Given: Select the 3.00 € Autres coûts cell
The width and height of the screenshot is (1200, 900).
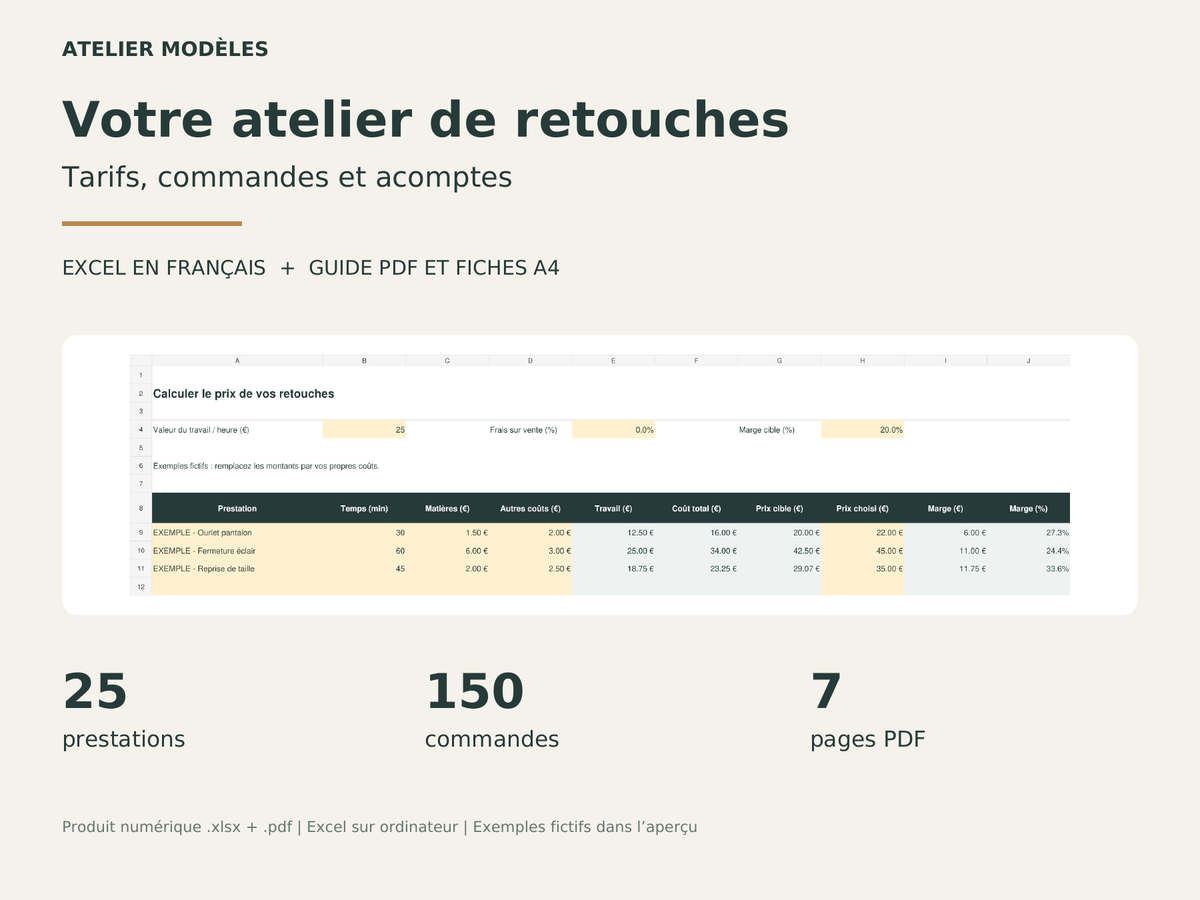Looking at the screenshot, I should (x=530, y=551).
